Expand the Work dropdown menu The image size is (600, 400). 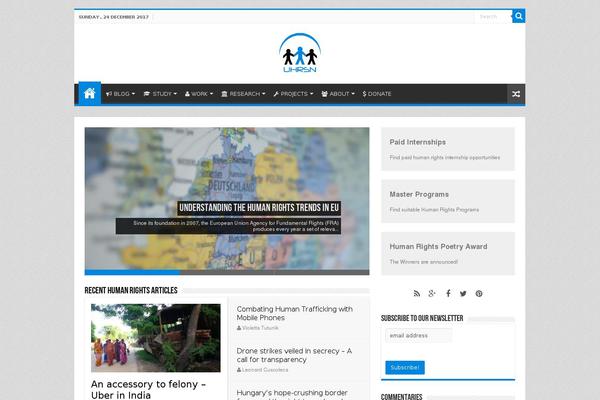click(x=199, y=94)
